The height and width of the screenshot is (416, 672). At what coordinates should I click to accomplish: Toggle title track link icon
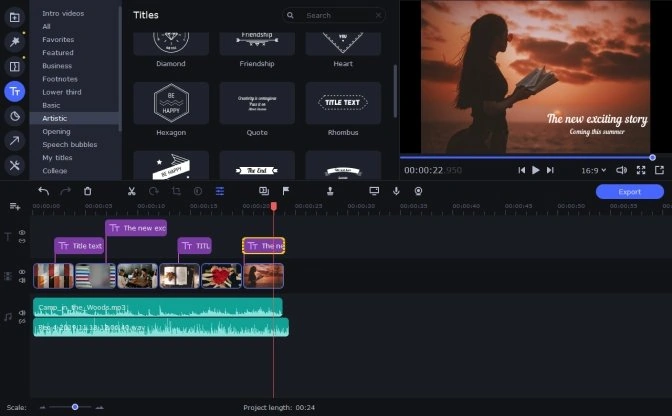point(22,241)
